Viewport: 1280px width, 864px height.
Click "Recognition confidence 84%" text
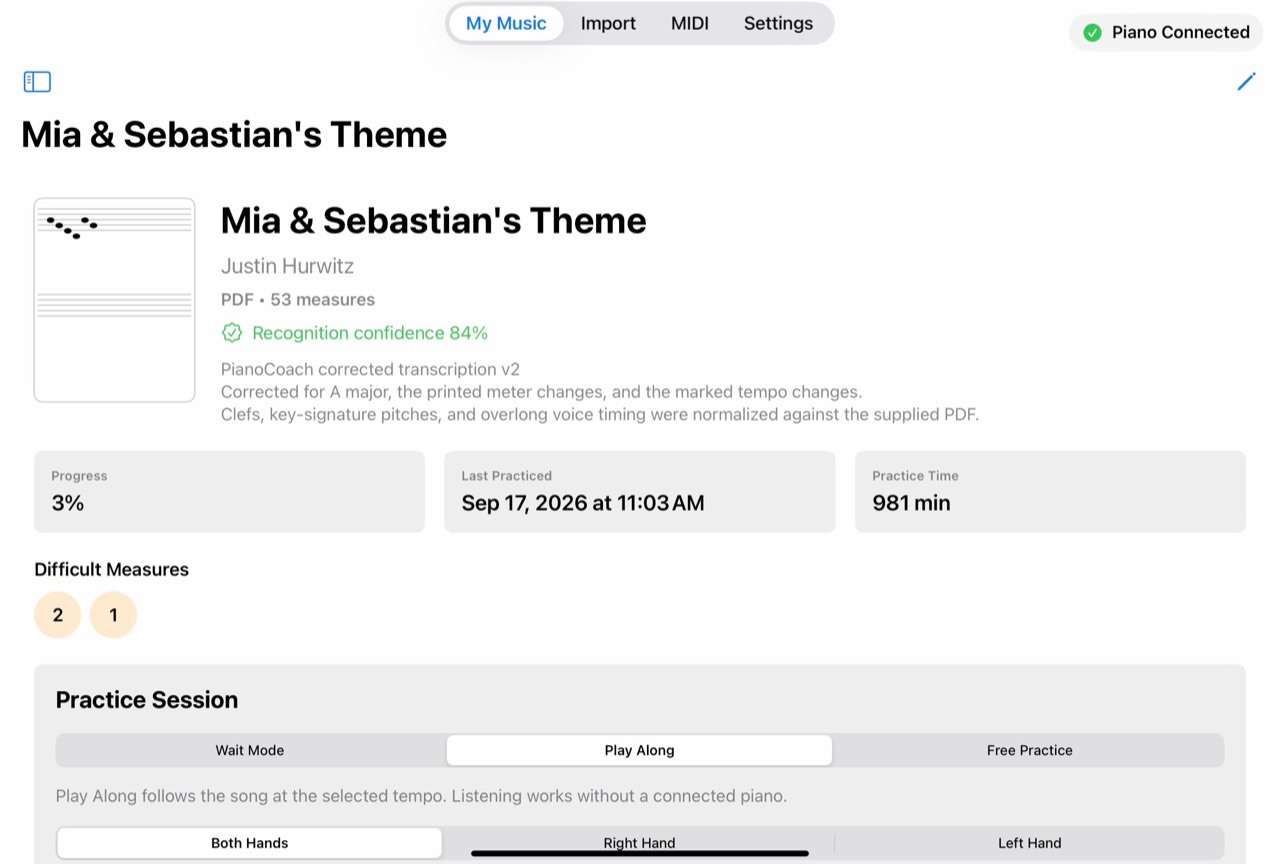pyautogui.click(x=370, y=333)
